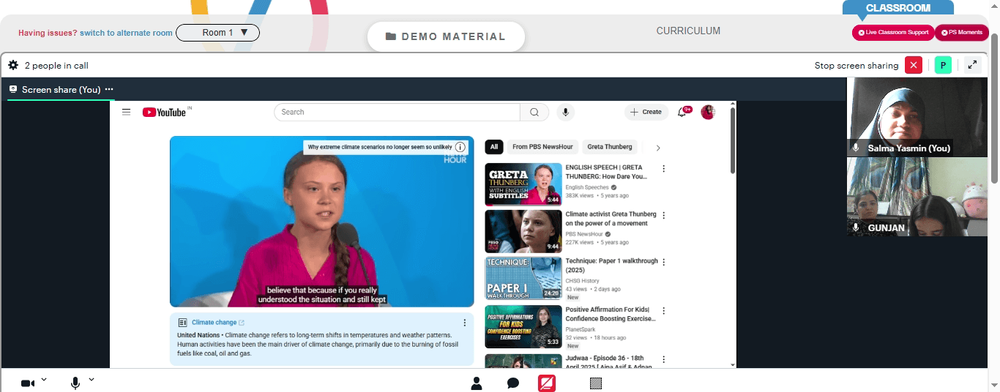Enter fullscreen with the expand arrows icon
This screenshot has width=1000, height=392.
tap(972, 65)
